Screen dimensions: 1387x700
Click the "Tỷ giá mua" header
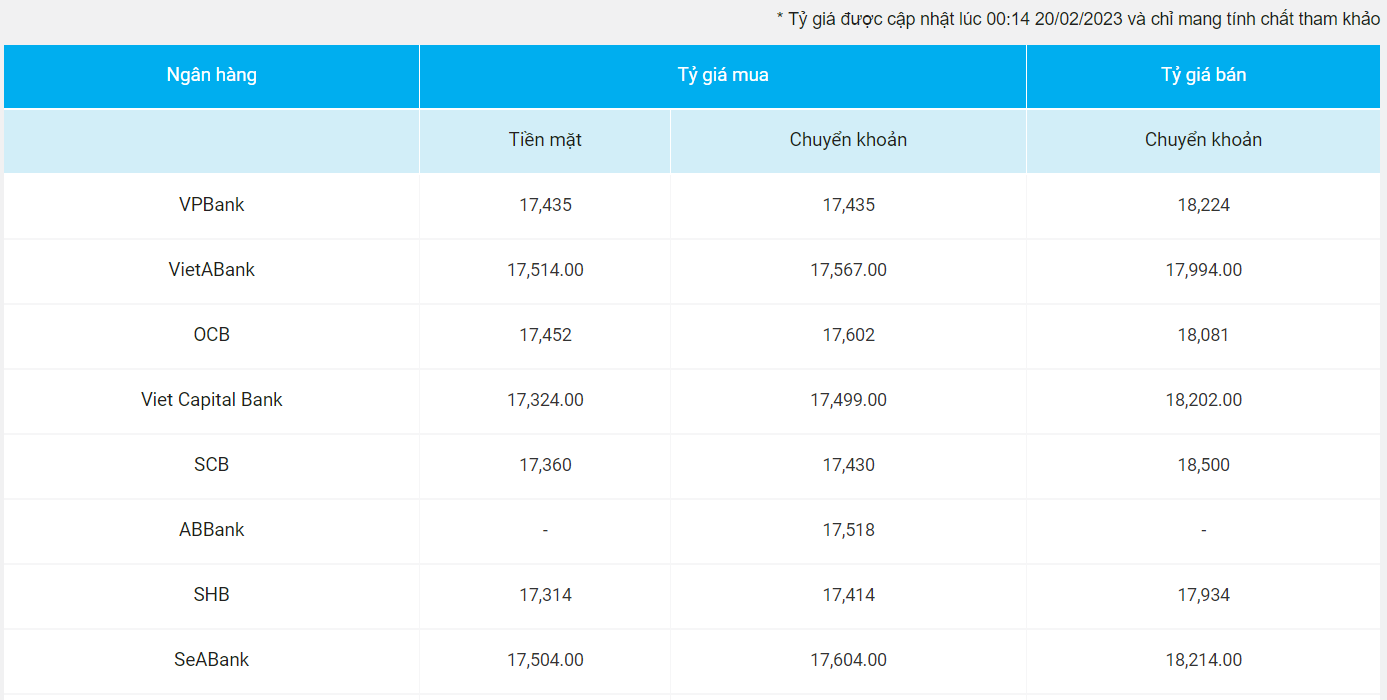point(723,75)
